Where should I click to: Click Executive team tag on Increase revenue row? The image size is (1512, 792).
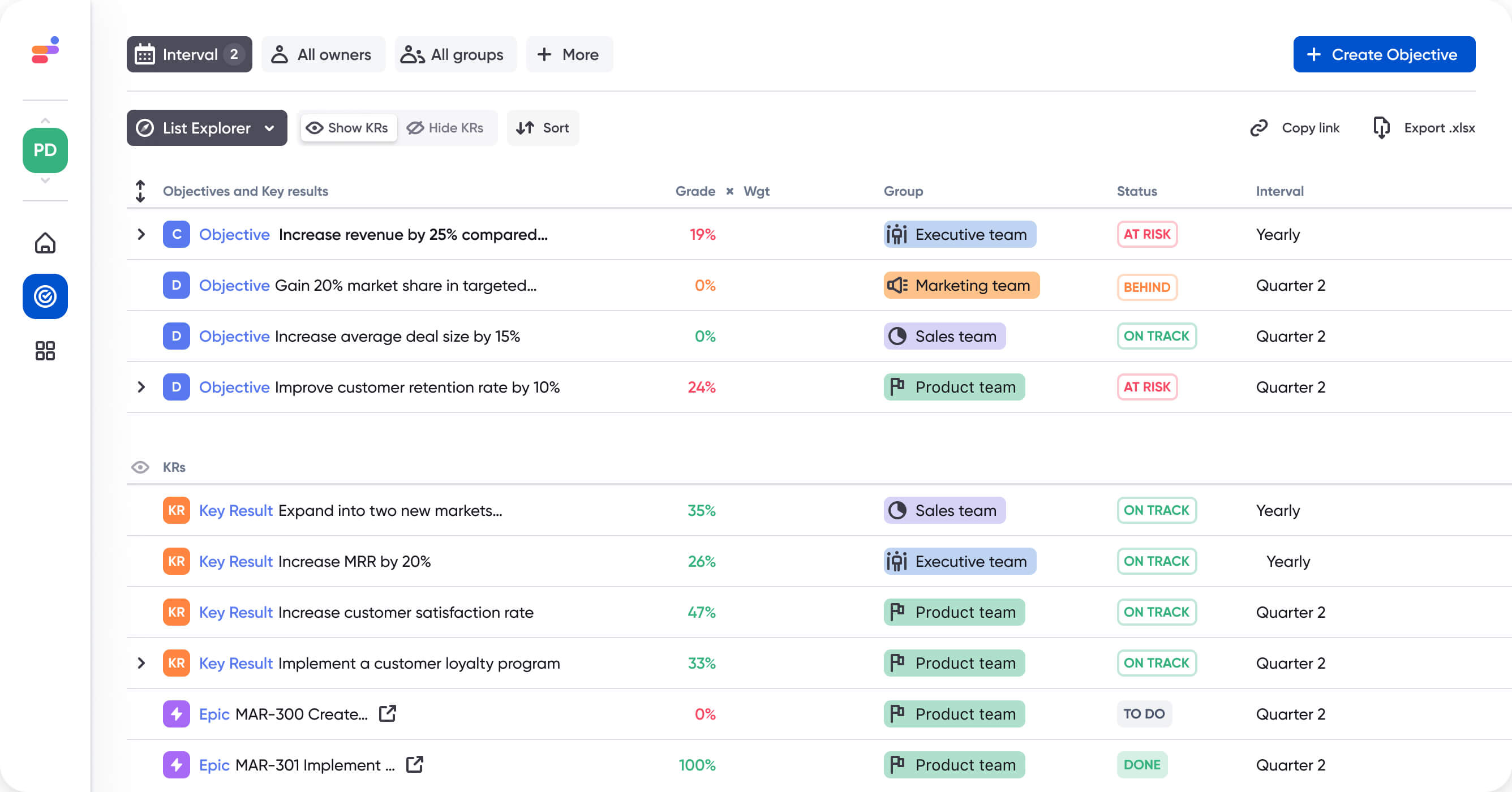[960, 234]
